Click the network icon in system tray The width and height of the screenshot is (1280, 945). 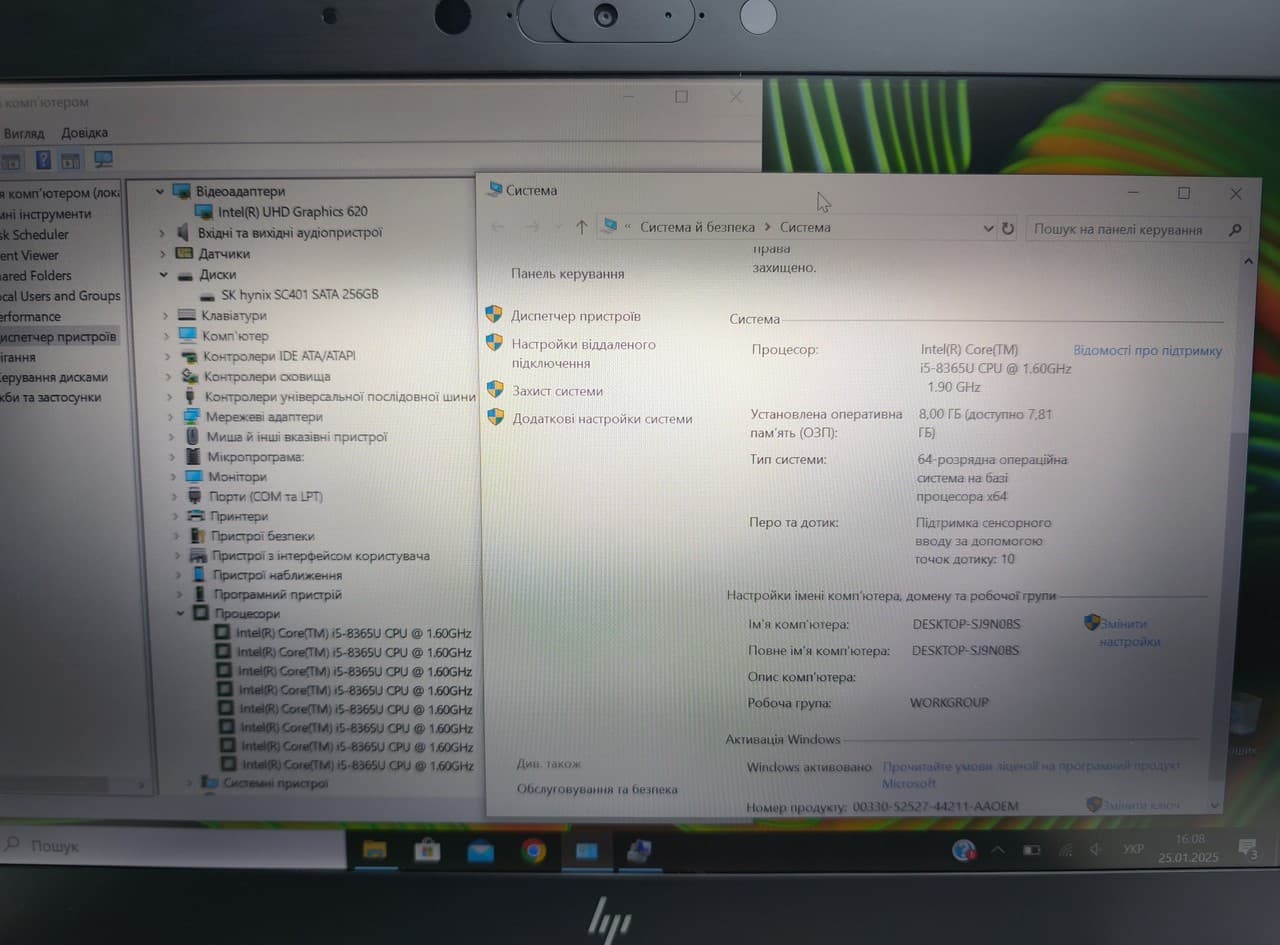point(1065,850)
